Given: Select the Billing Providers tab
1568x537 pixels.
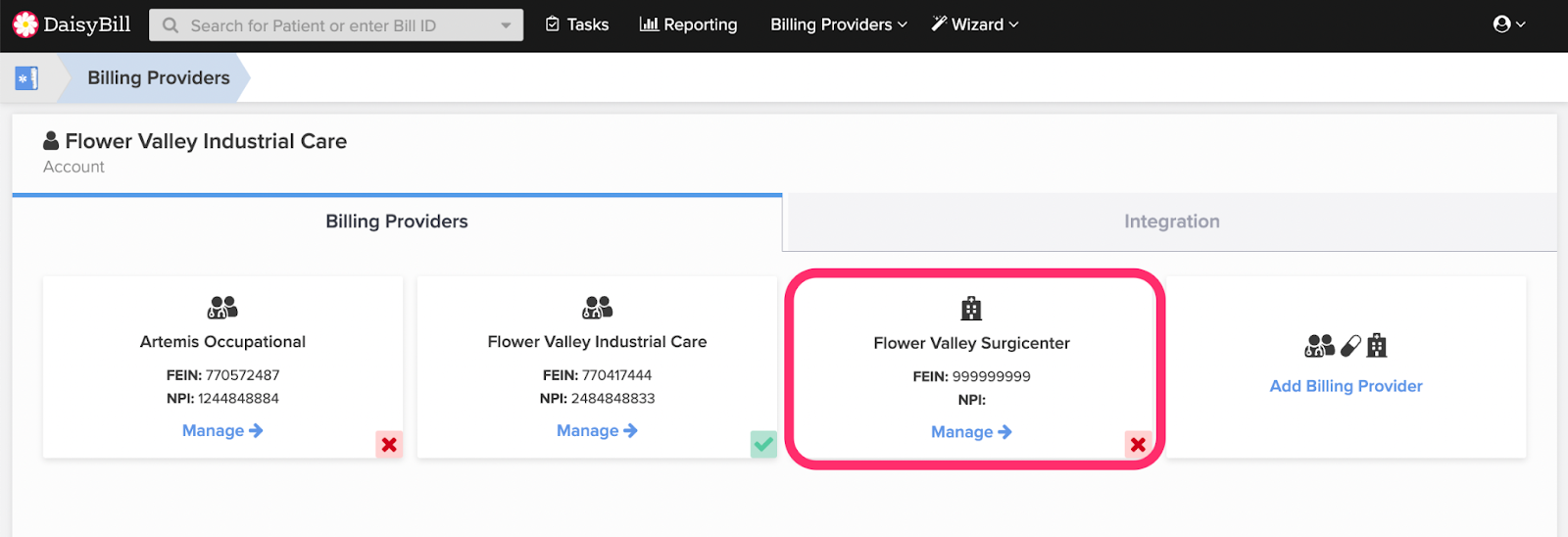Looking at the screenshot, I should (397, 221).
